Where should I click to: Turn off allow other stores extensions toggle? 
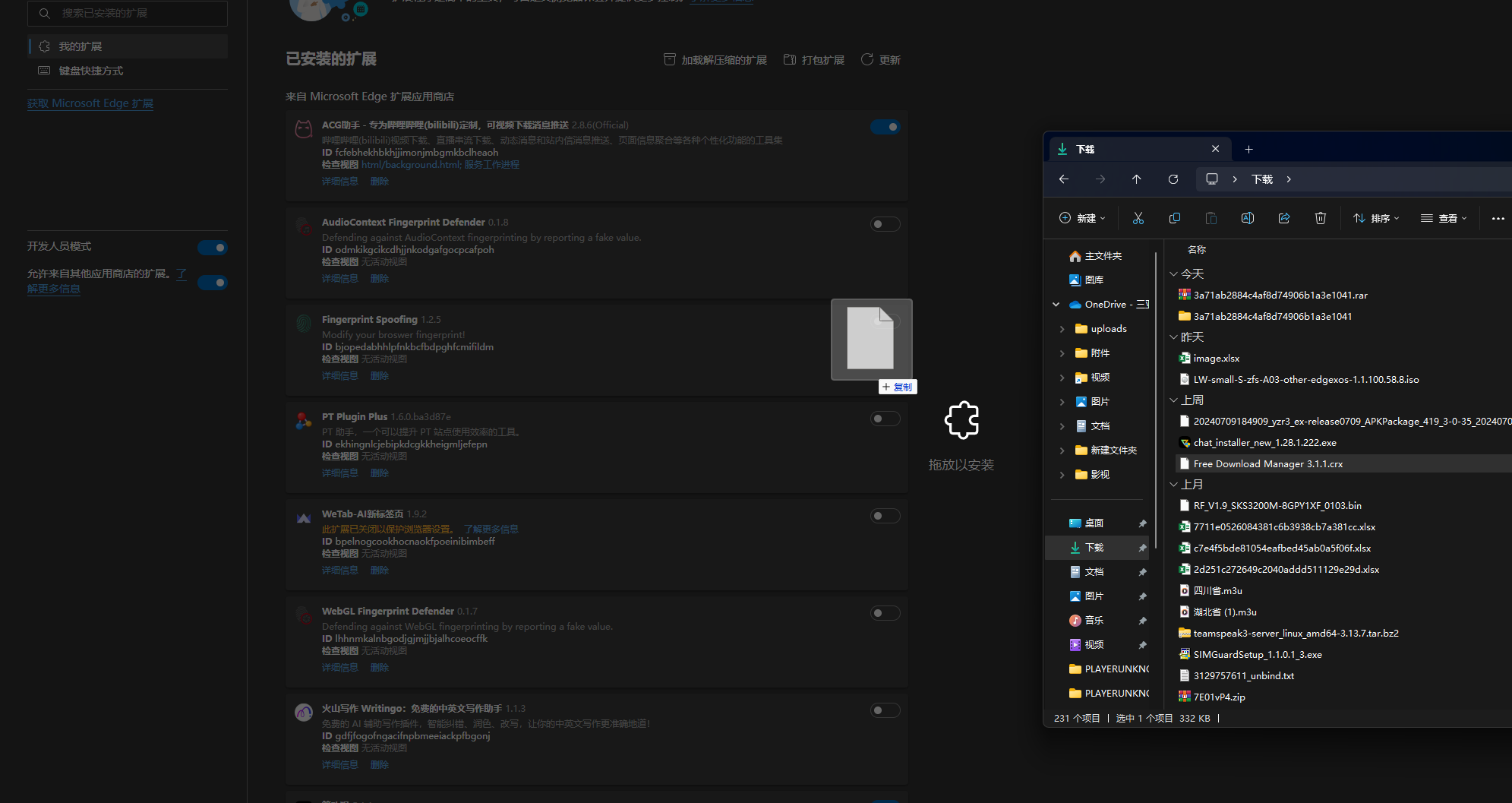[x=212, y=283]
